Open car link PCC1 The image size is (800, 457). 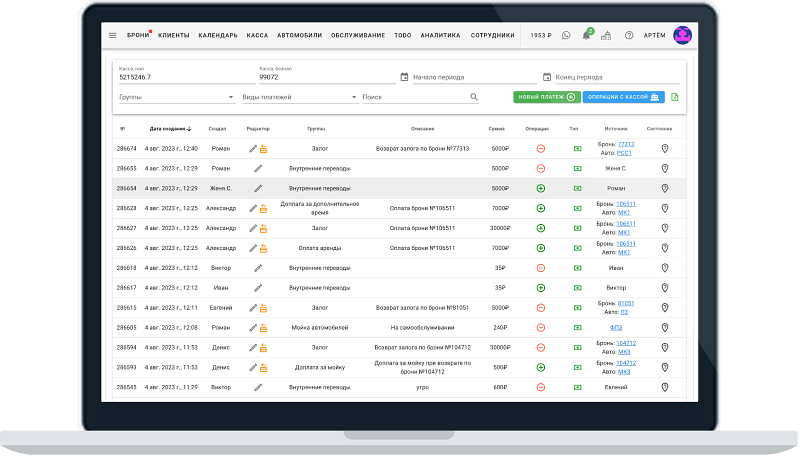click(x=624, y=153)
